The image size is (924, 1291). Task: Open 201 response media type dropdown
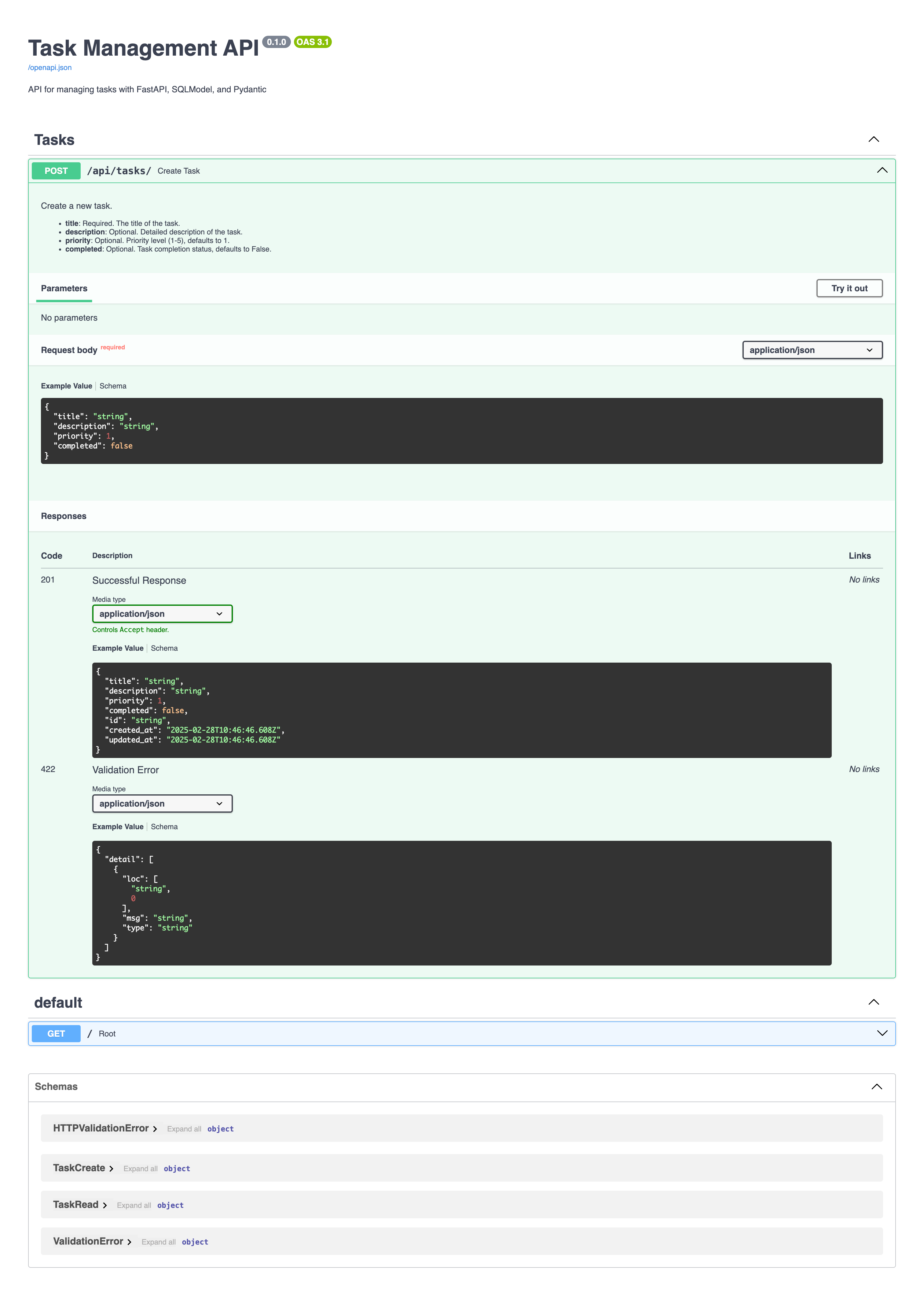(x=162, y=613)
